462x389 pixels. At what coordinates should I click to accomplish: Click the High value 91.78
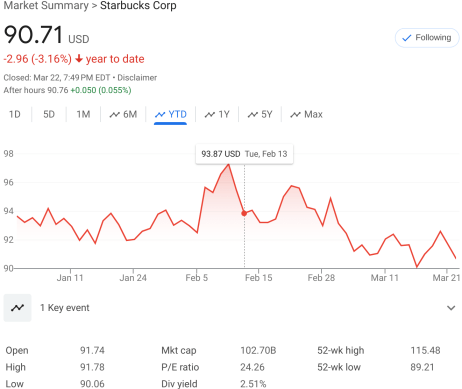click(92, 367)
